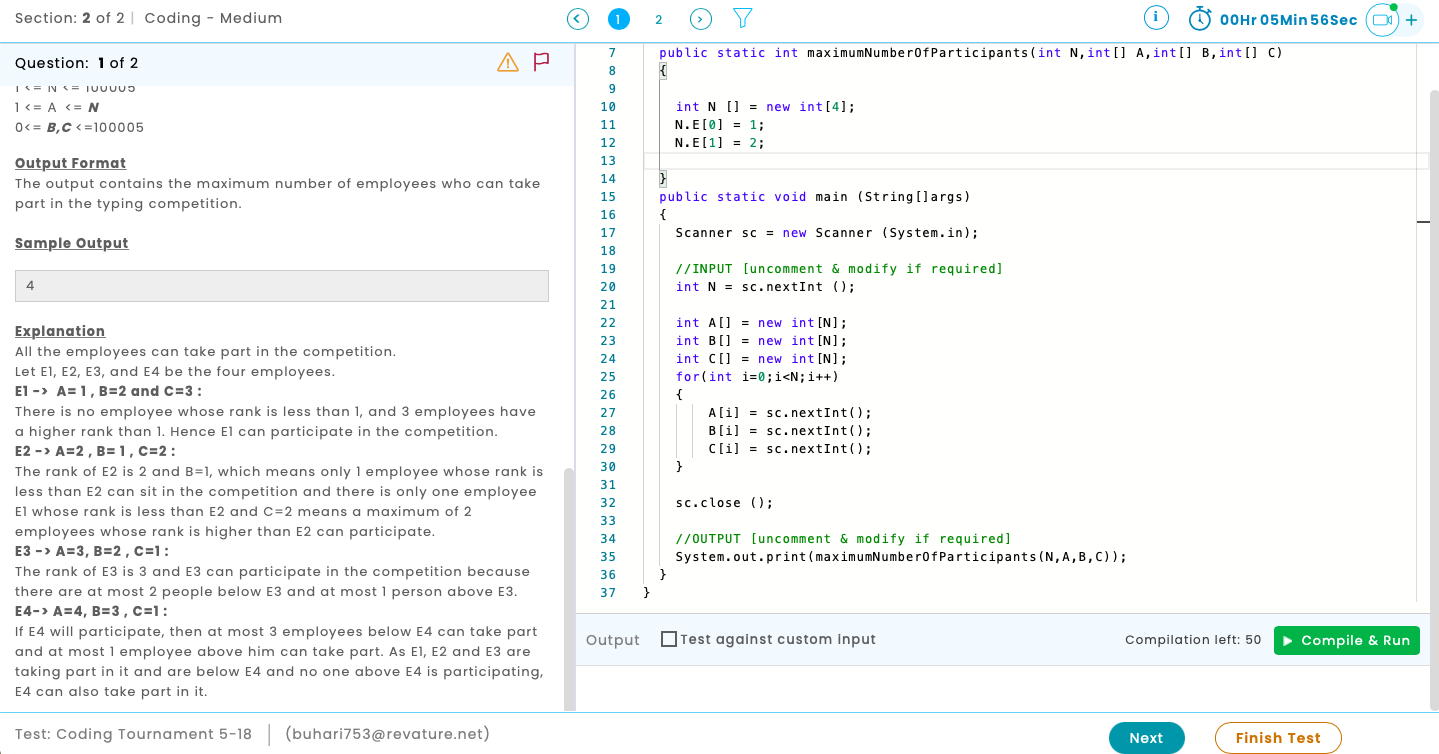Go to previous question using left arrow
Screen dimensions: 1439x754
coord(578,19)
